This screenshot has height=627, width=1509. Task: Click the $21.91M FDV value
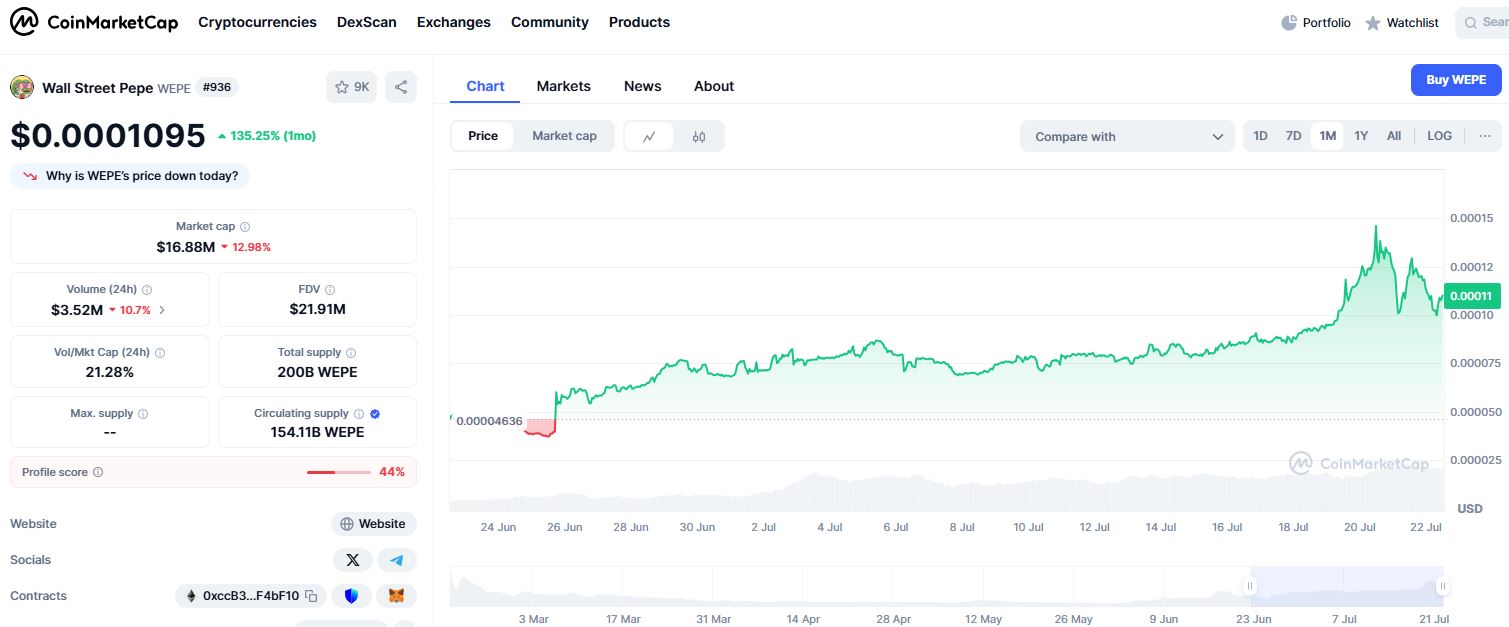click(317, 309)
